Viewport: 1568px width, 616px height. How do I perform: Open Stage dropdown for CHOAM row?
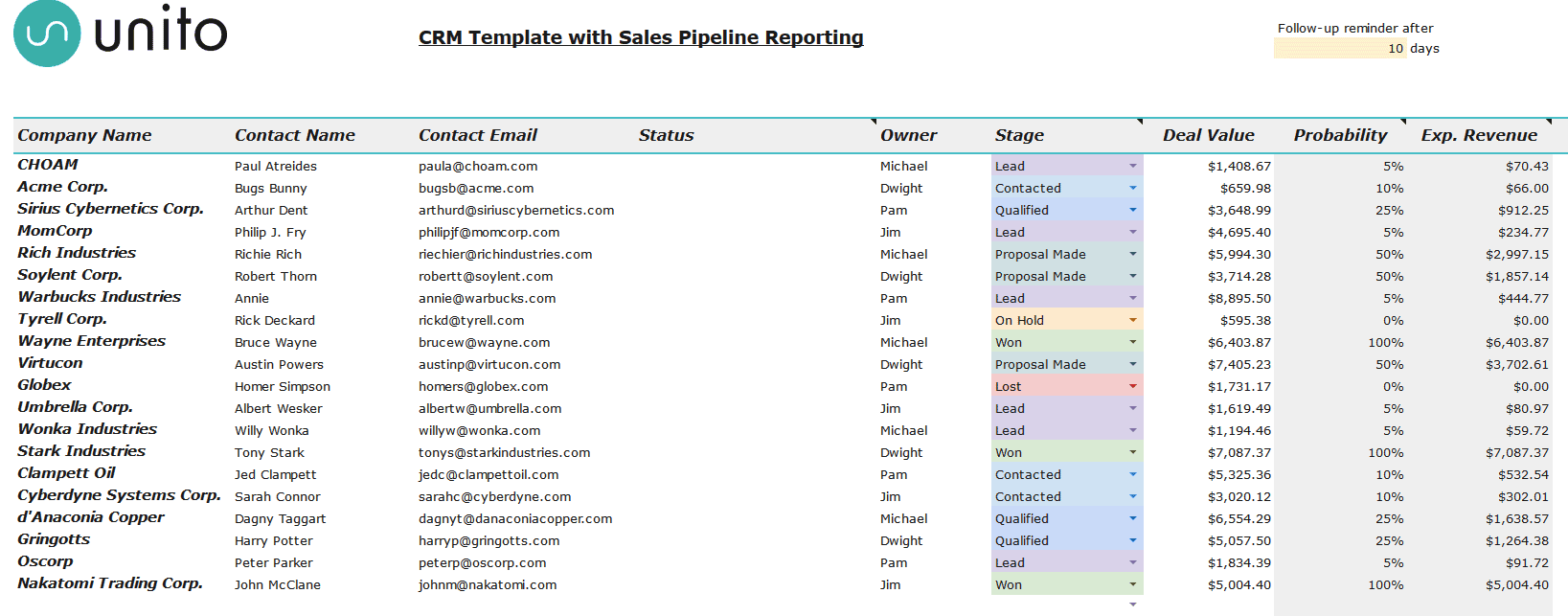[x=1133, y=166]
